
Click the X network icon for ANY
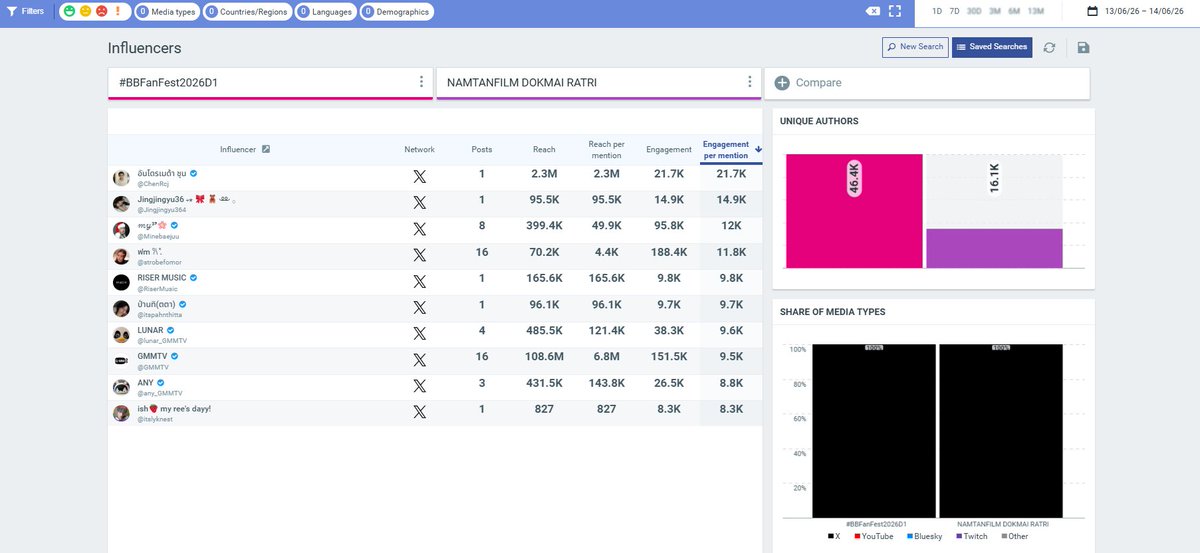[x=419, y=386]
